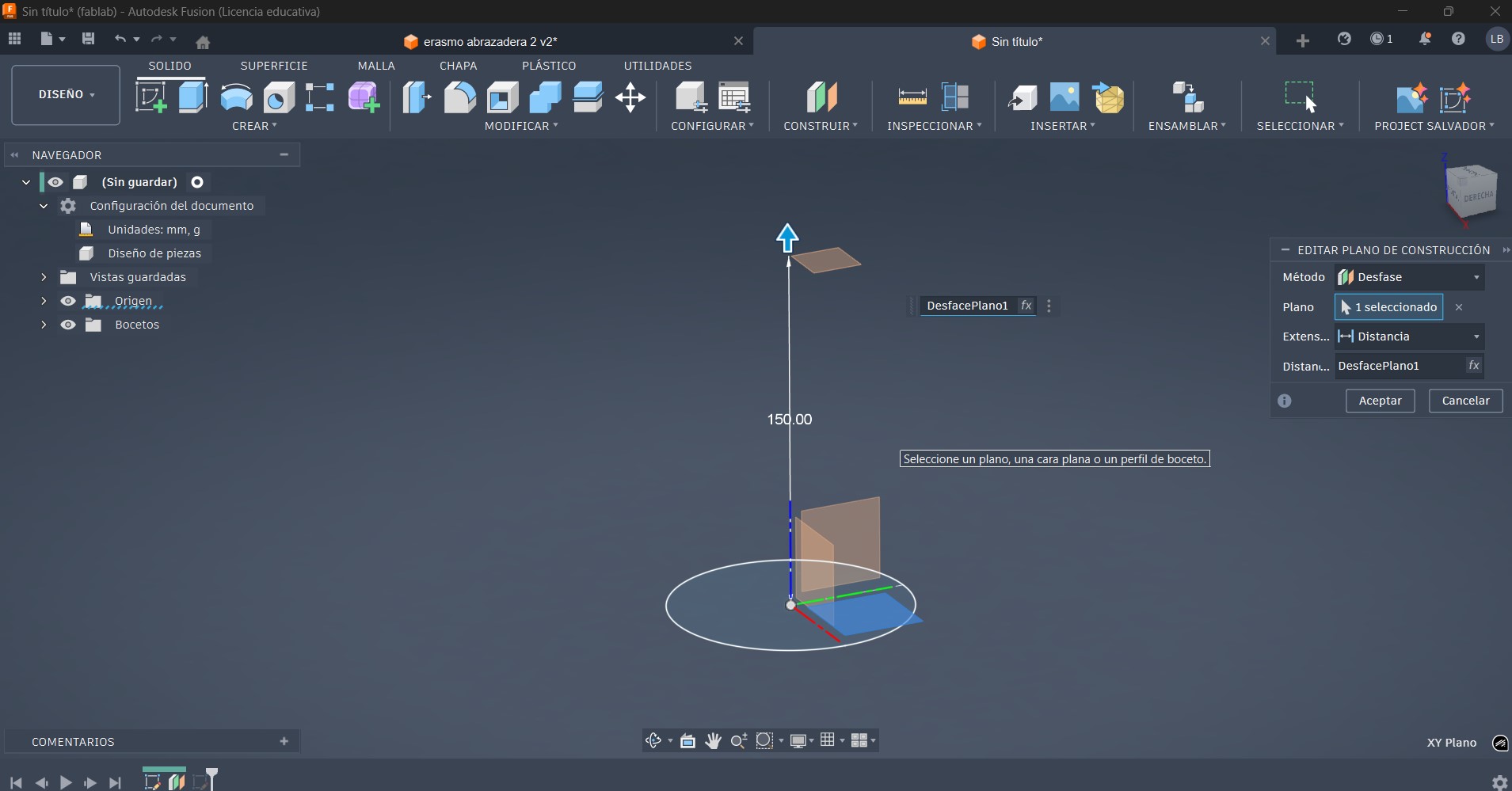Screen dimensions: 1512x791
Task: Open the DISEÑO workspace dropdown
Action: tap(66, 95)
